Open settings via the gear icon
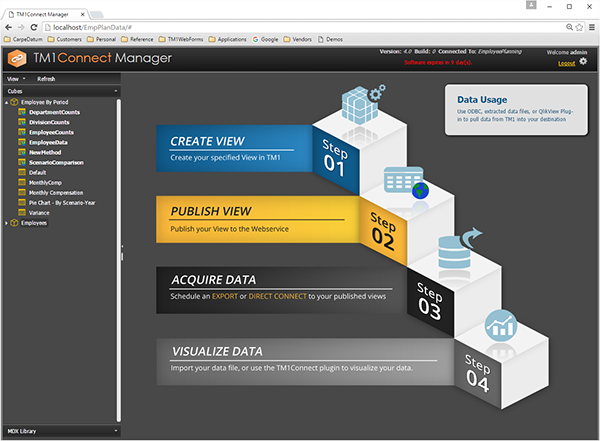Screen dimensions: 600x441 click(583, 61)
